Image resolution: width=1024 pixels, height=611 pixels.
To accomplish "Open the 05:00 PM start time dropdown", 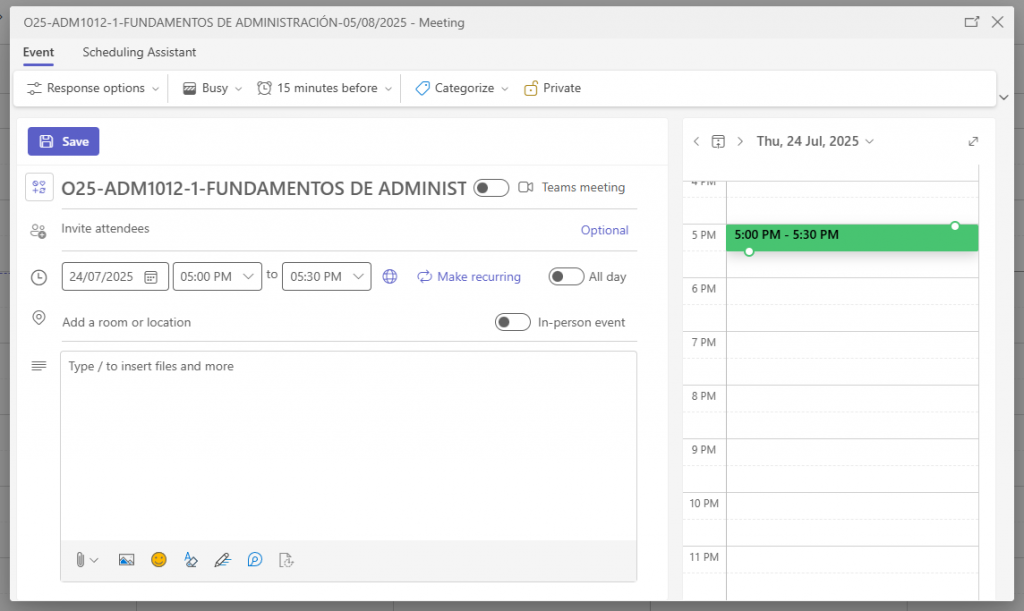I will click(x=217, y=277).
